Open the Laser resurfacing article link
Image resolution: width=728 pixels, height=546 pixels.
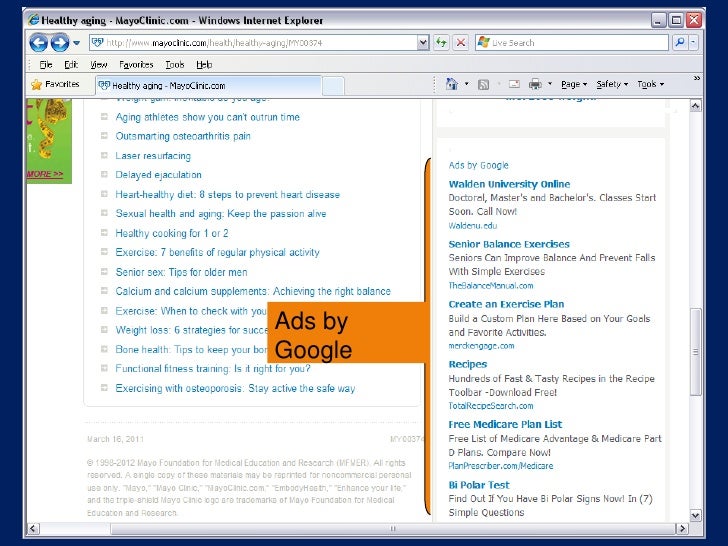pos(153,156)
